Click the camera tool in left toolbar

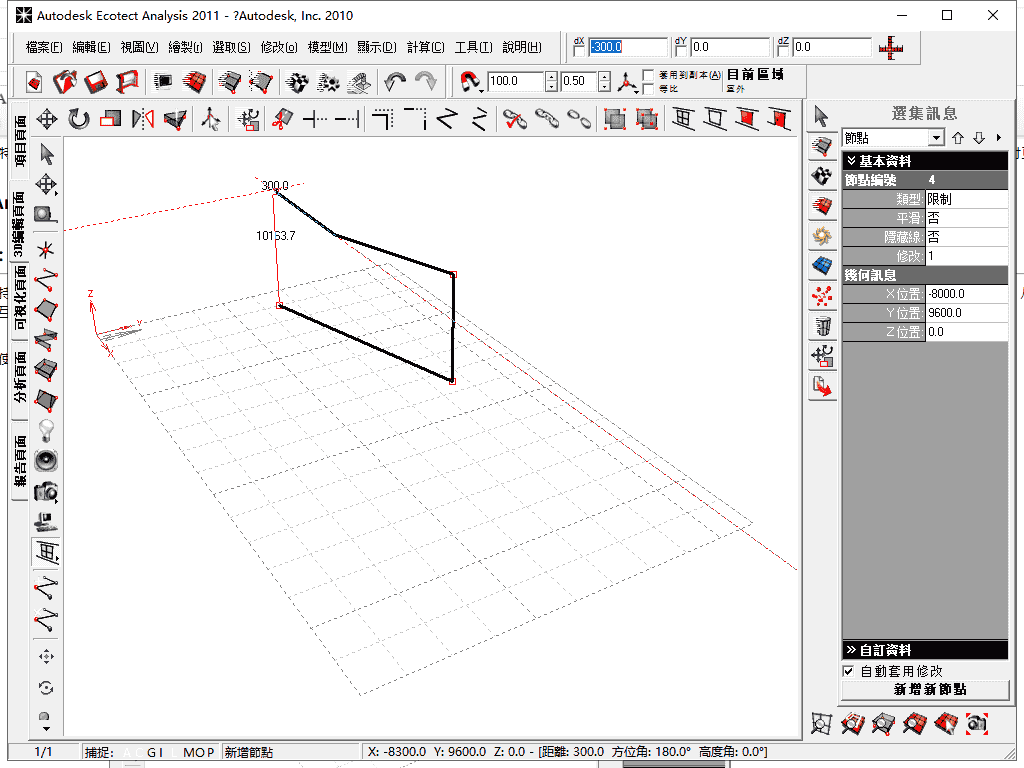(x=46, y=491)
